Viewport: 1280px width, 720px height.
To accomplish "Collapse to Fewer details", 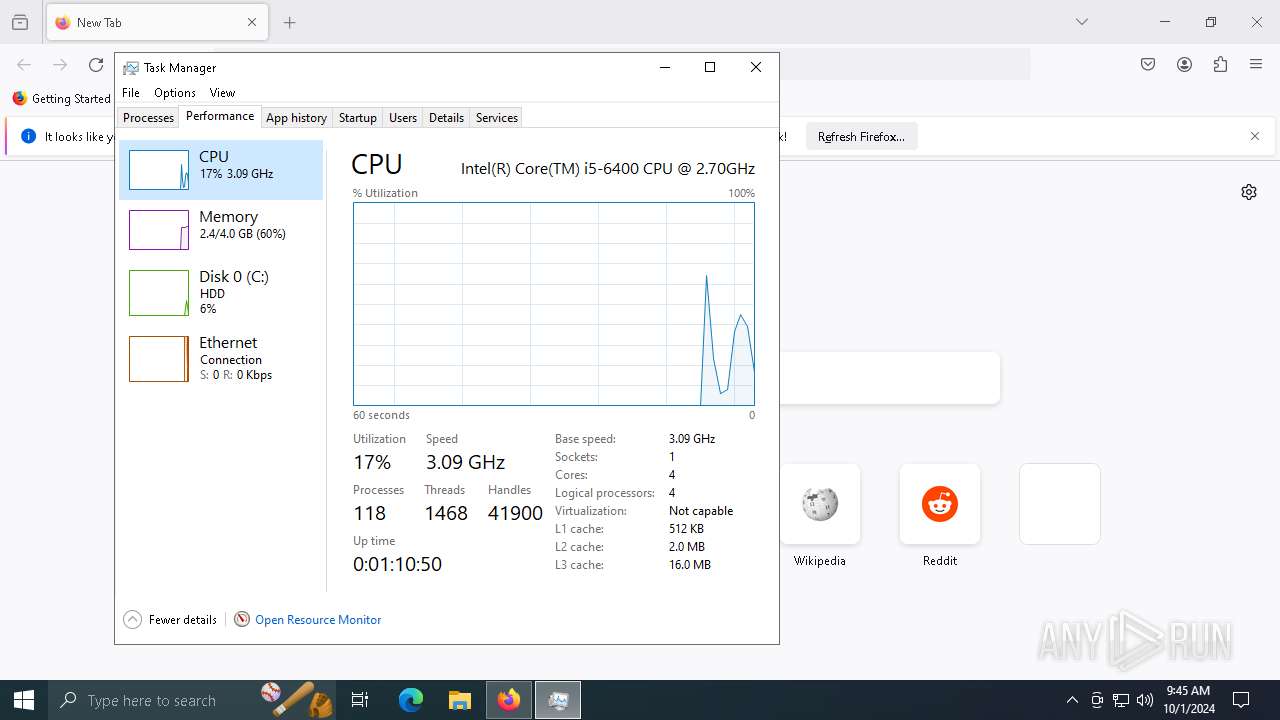I will 170,620.
